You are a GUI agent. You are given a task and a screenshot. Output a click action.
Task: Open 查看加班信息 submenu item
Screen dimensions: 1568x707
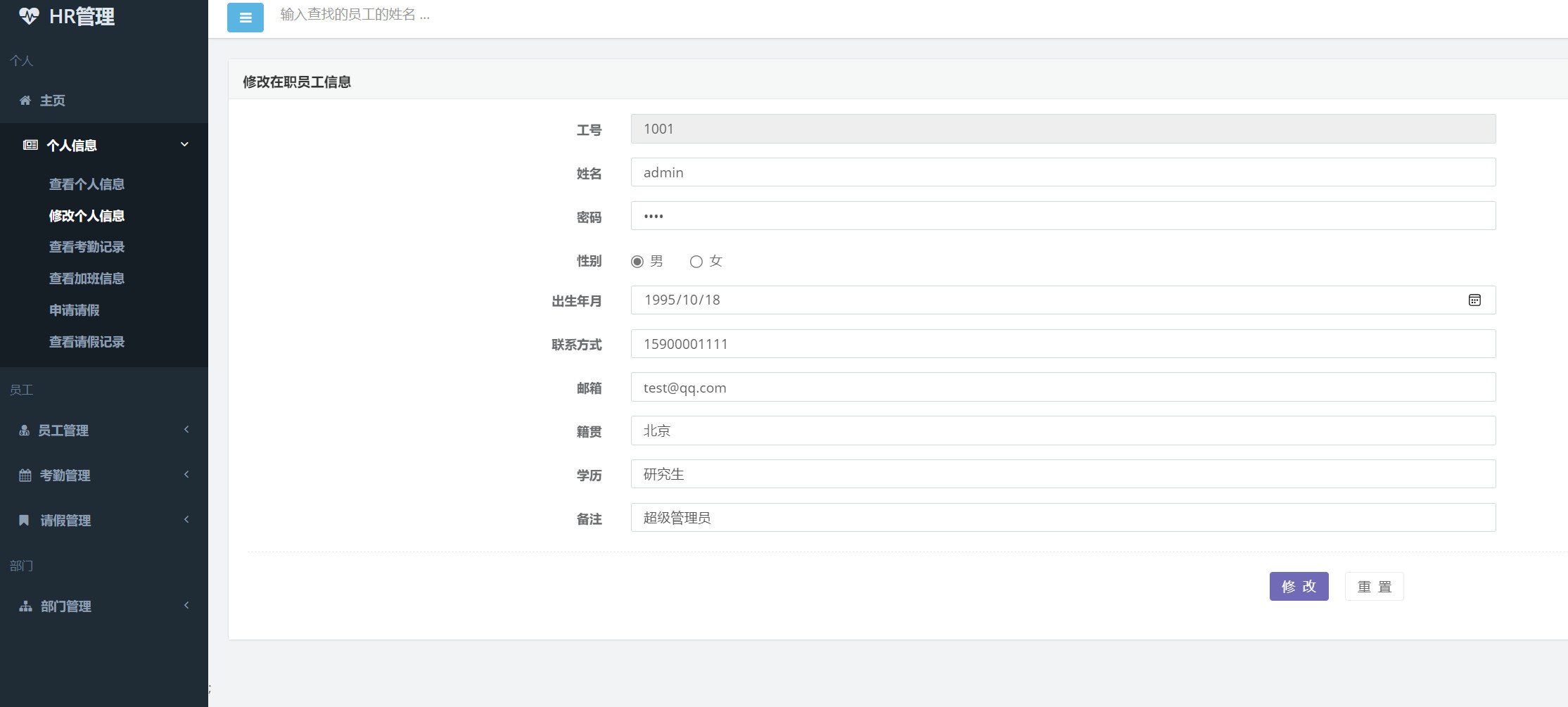pos(87,279)
